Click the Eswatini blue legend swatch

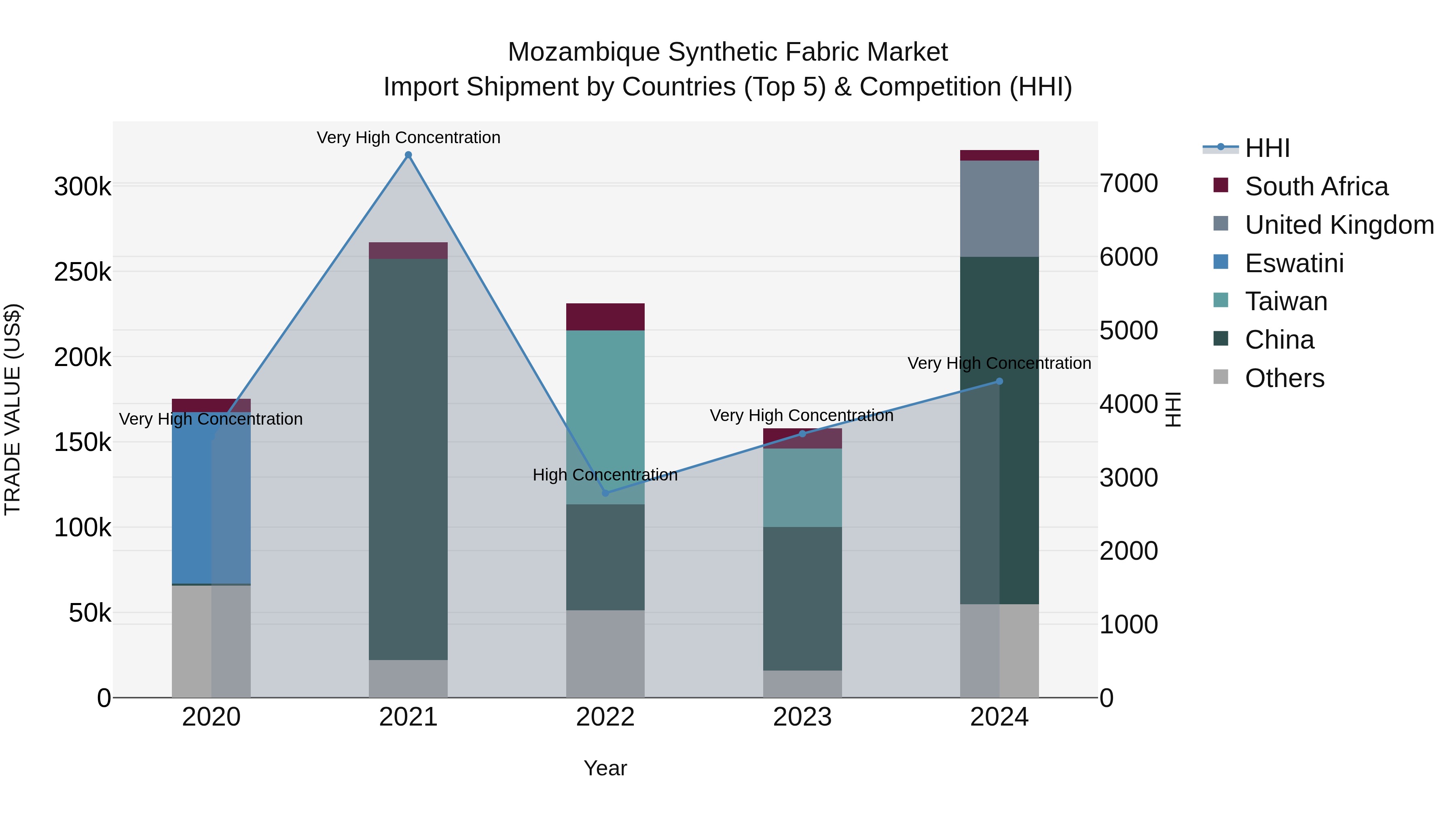point(1221,262)
